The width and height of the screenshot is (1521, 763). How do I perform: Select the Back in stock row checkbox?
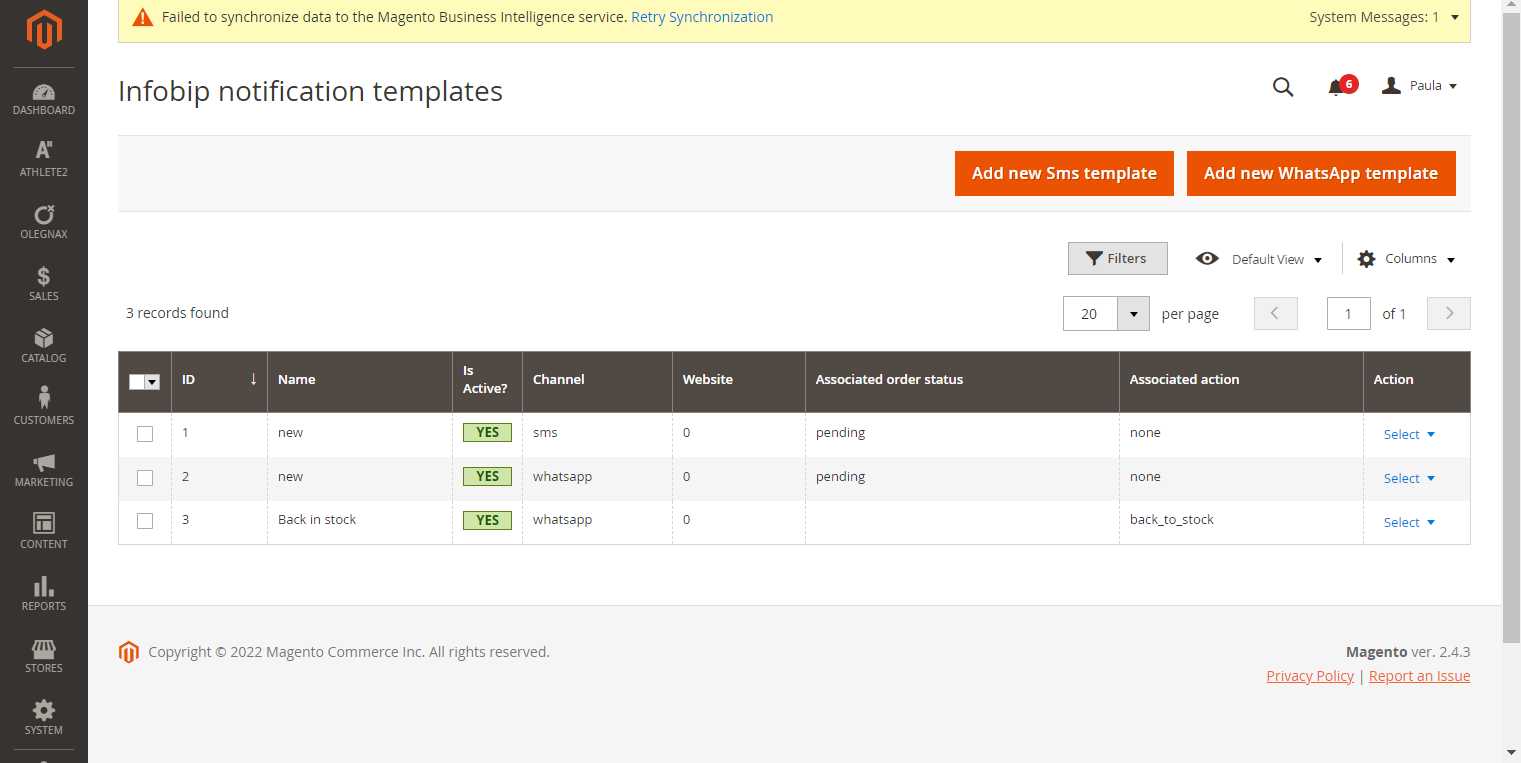click(x=145, y=521)
